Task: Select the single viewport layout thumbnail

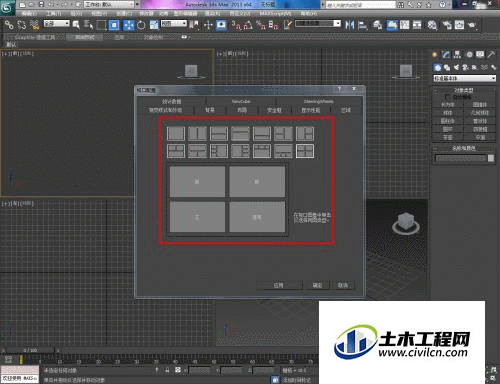Action: coord(176,133)
